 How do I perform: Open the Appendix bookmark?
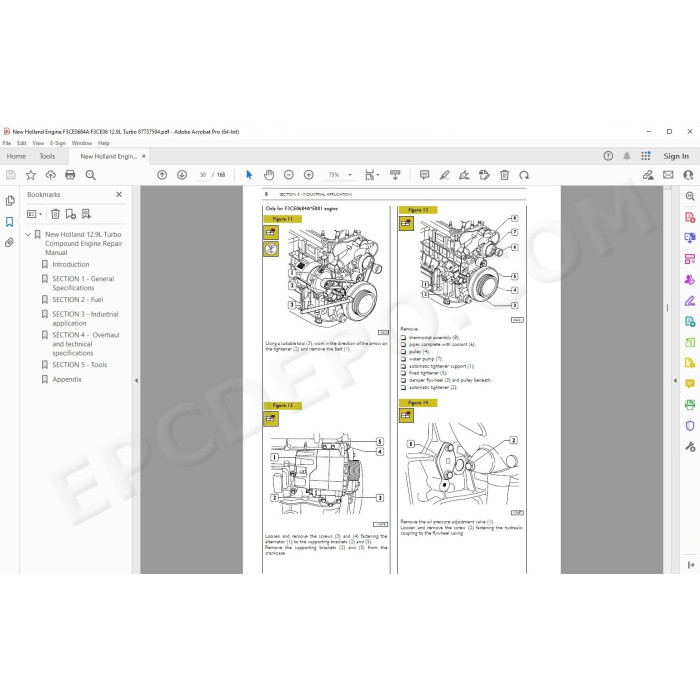point(67,379)
